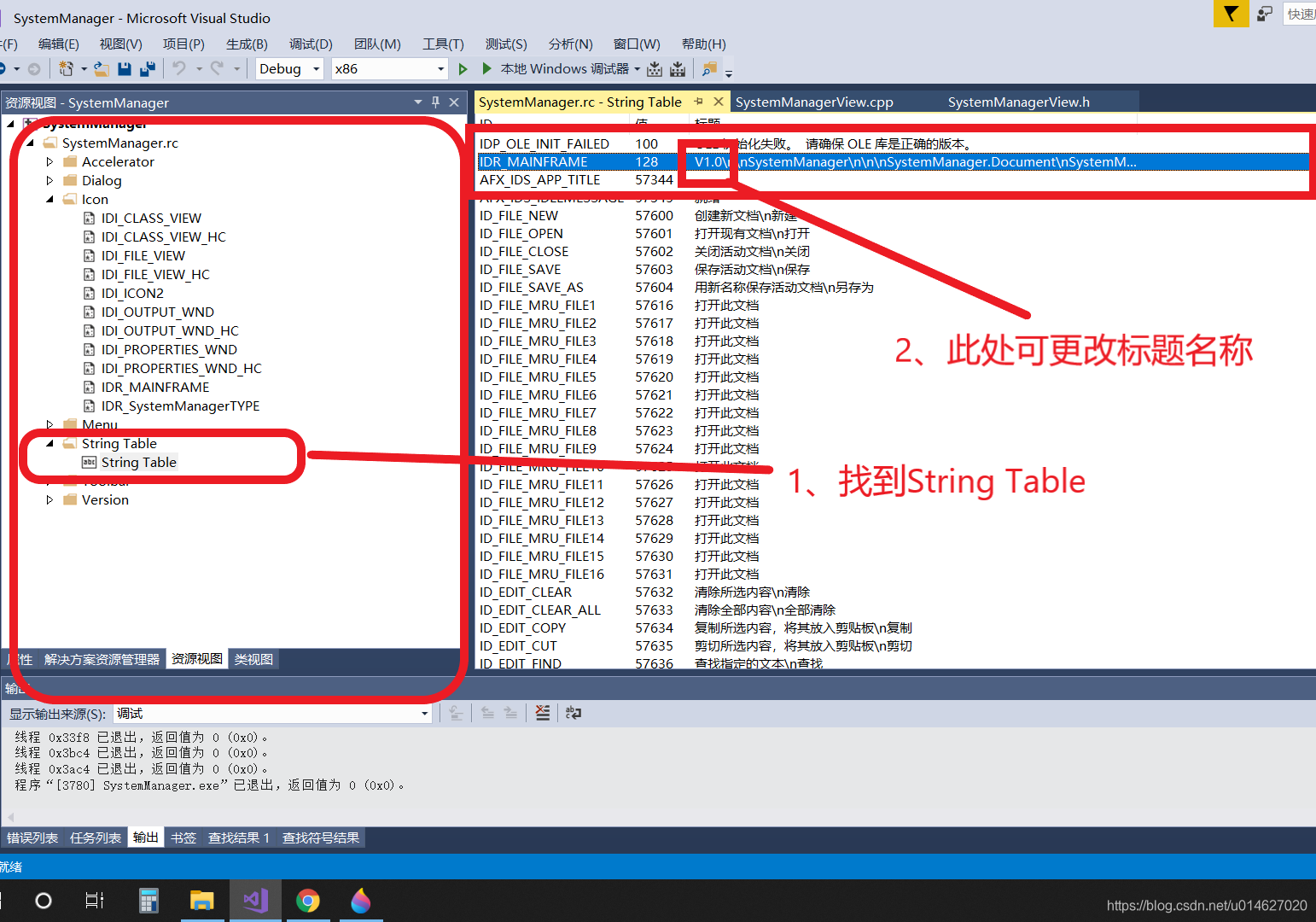1316x922 pixels.
Task: Select the IDR_MAINFRAME icon resource
Action: pos(154,387)
